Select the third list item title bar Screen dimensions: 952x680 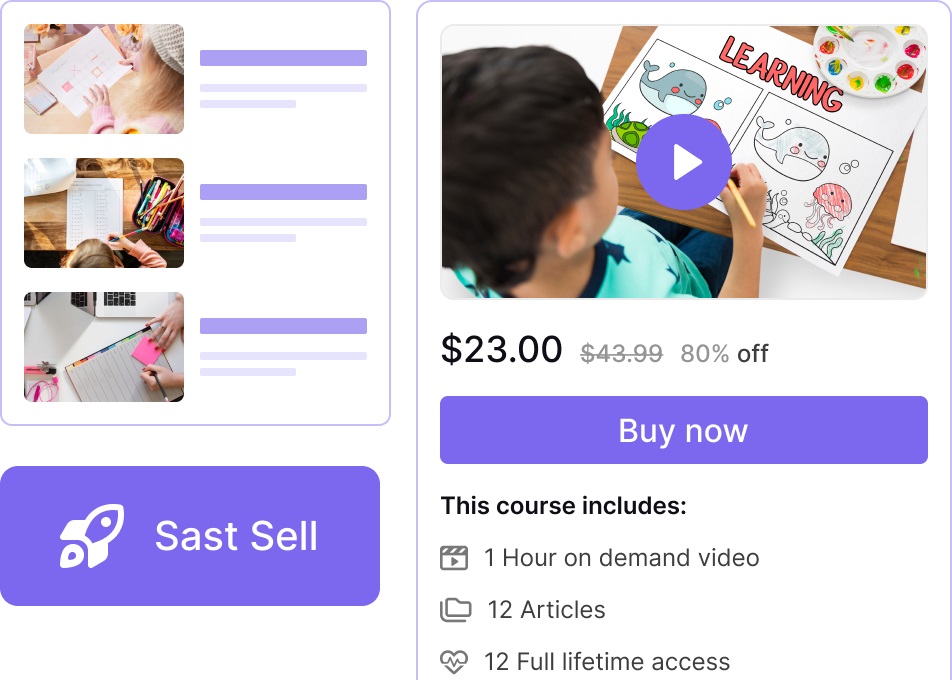(x=284, y=326)
